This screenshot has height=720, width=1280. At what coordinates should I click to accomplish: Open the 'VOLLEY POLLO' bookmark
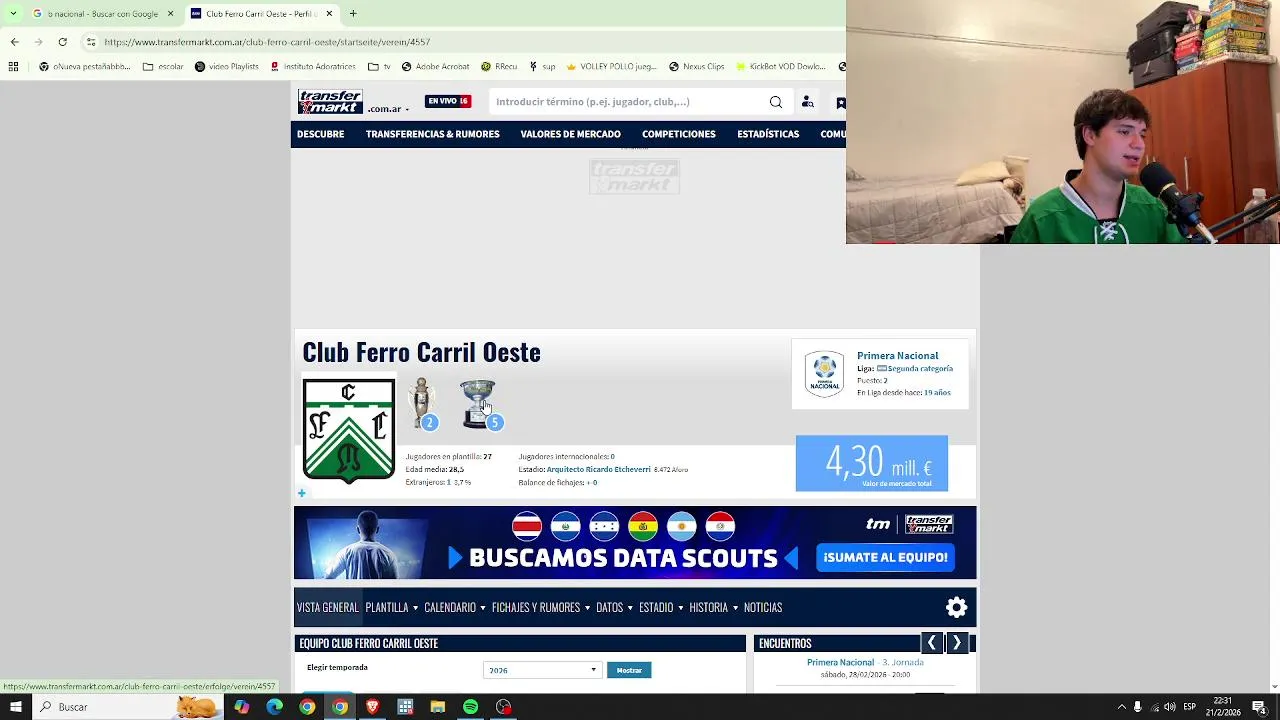611,67
